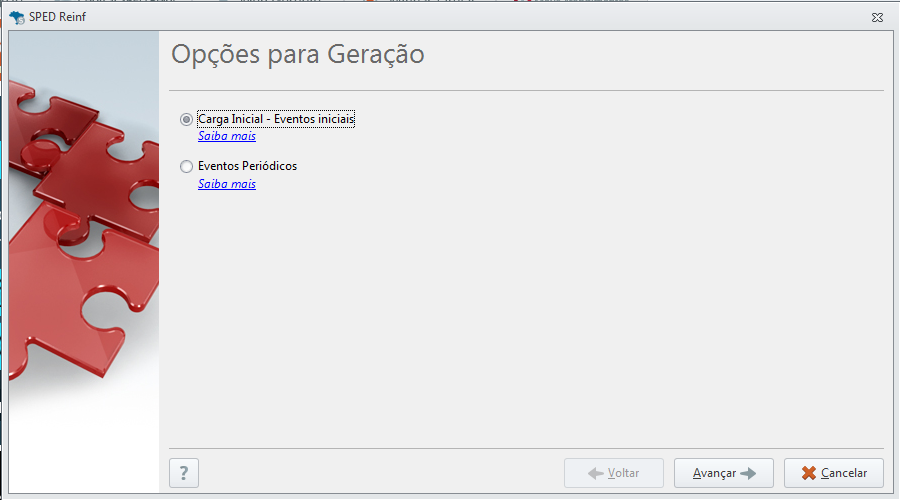Close the SPED Reinf dialog window

click(x=877, y=17)
